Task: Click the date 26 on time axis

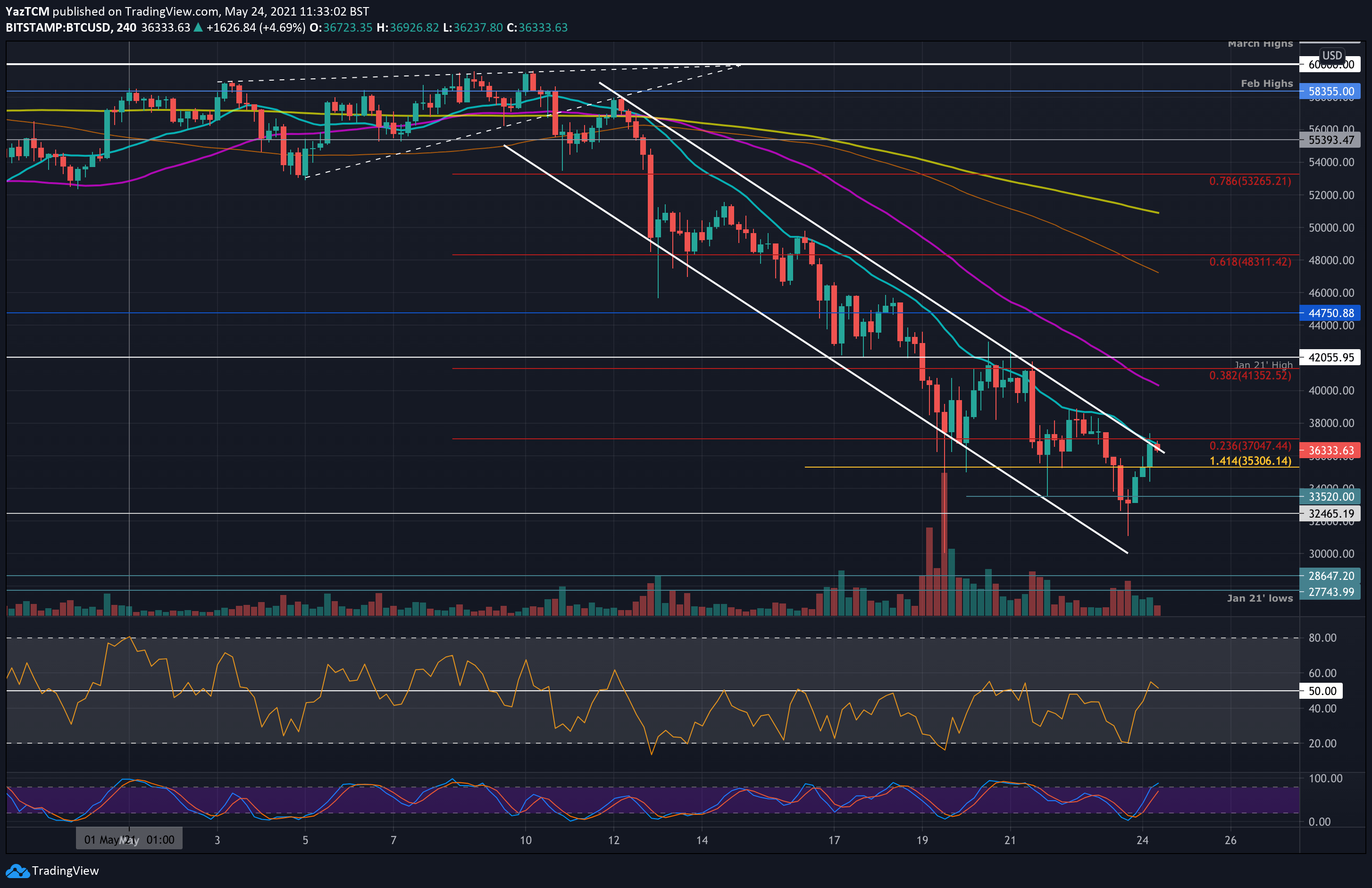Action: 1231,840
